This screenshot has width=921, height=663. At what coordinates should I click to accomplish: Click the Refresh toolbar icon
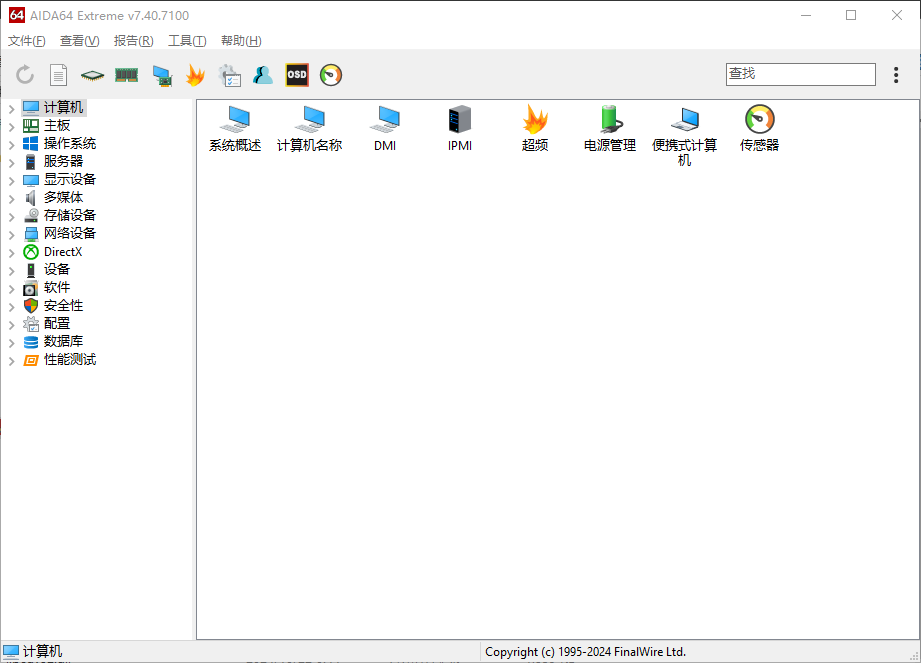[x=25, y=75]
